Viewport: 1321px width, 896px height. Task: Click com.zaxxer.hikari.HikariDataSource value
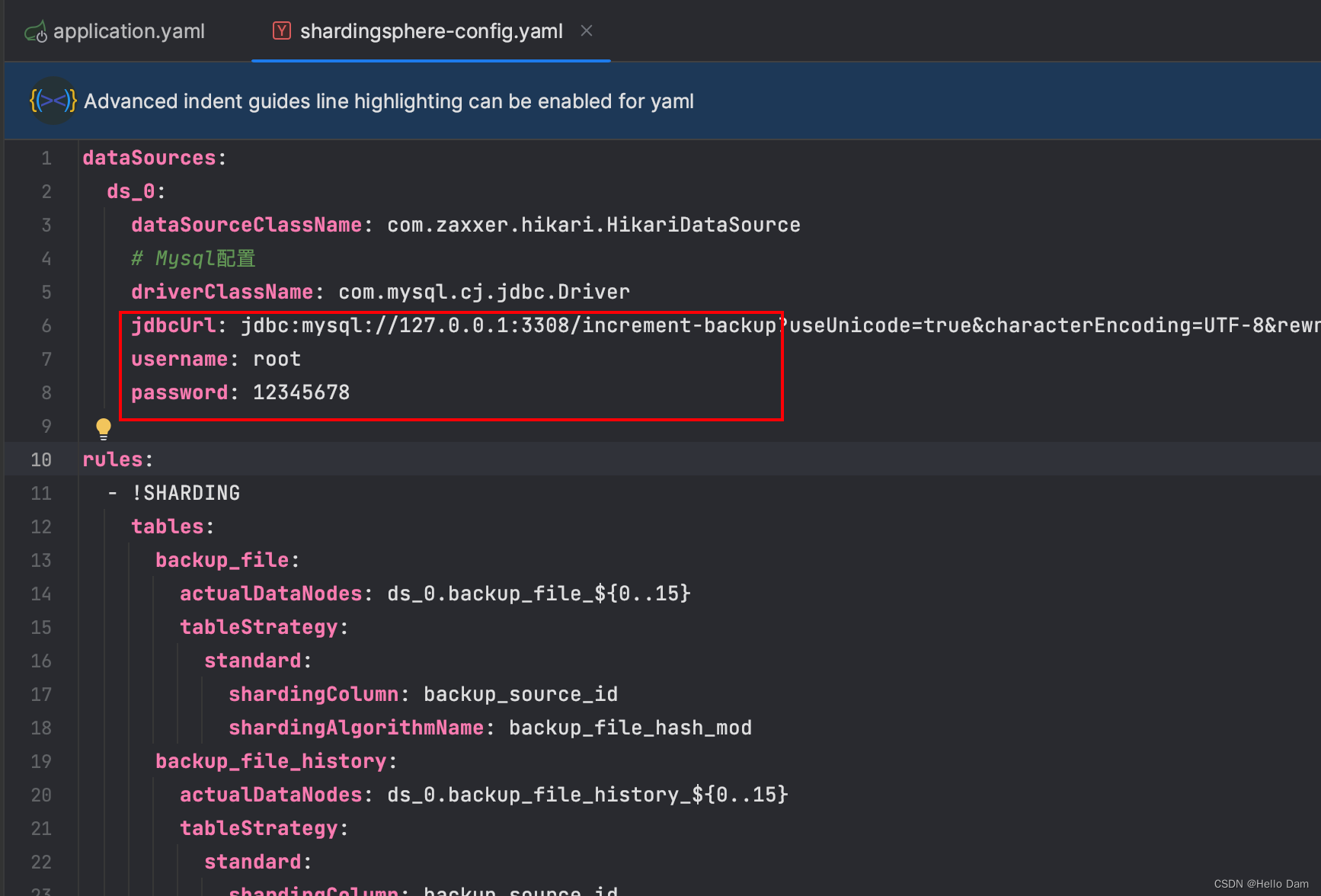tap(593, 225)
